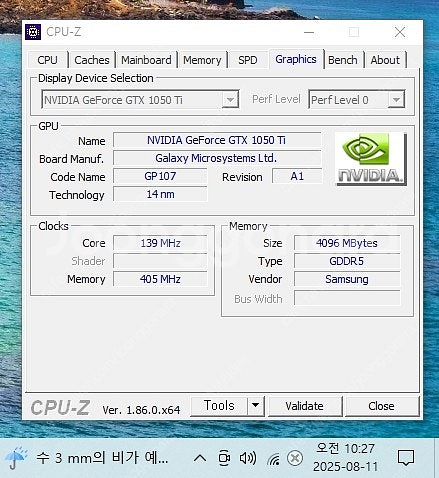This screenshot has height=478, width=439.
Task: Click the 14 nm technology value
Action: tap(160, 194)
